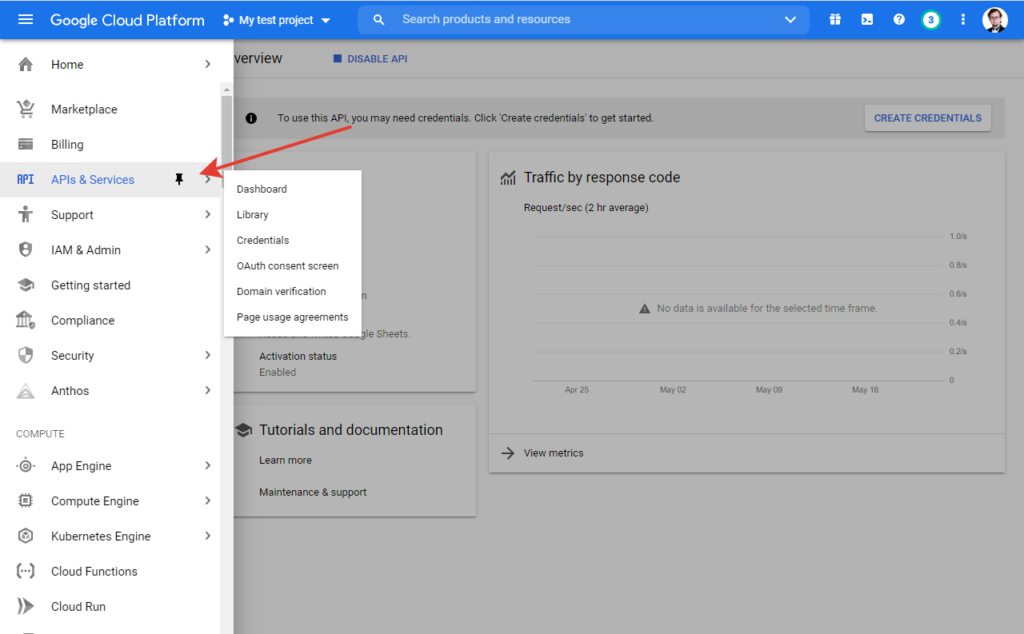Click the three-dot settings menu icon
The height and width of the screenshot is (634, 1024).
tap(963, 20)
